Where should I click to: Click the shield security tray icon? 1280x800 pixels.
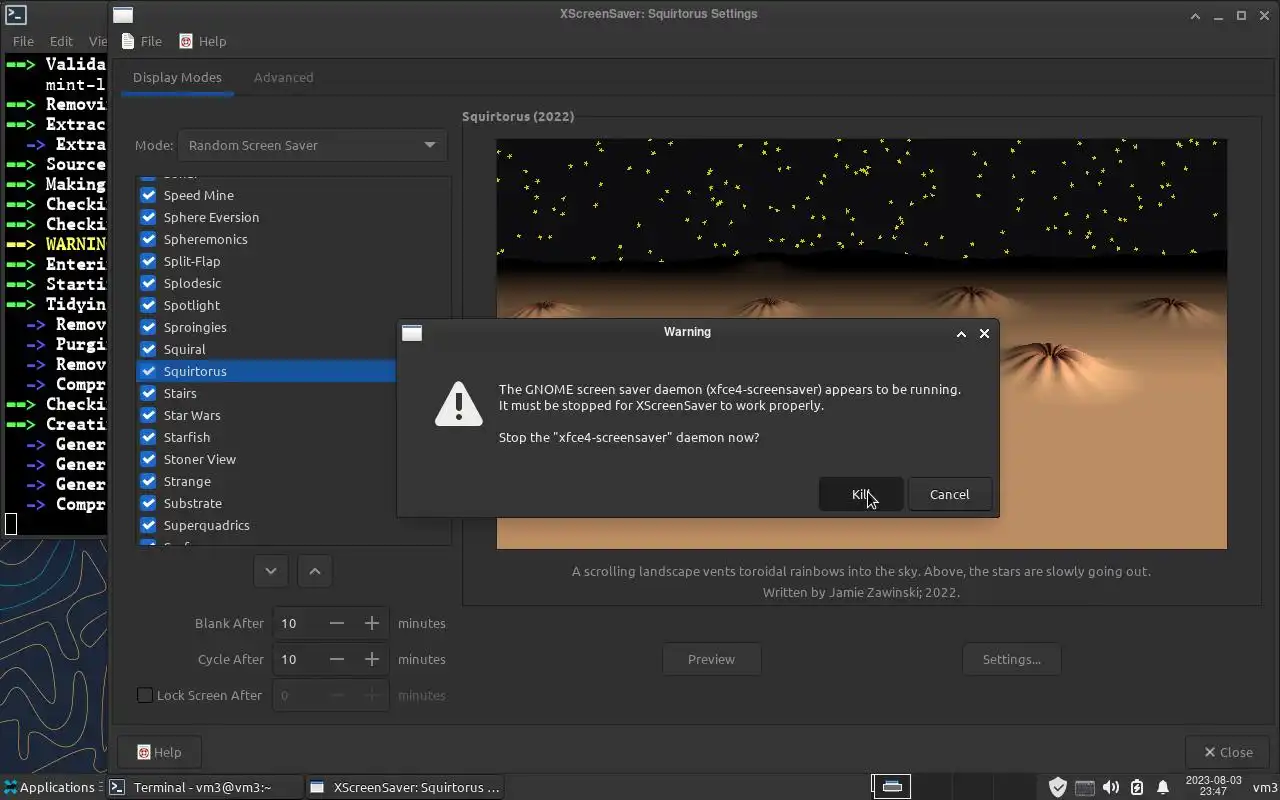pyautogui.click(x=1057, y=787)
